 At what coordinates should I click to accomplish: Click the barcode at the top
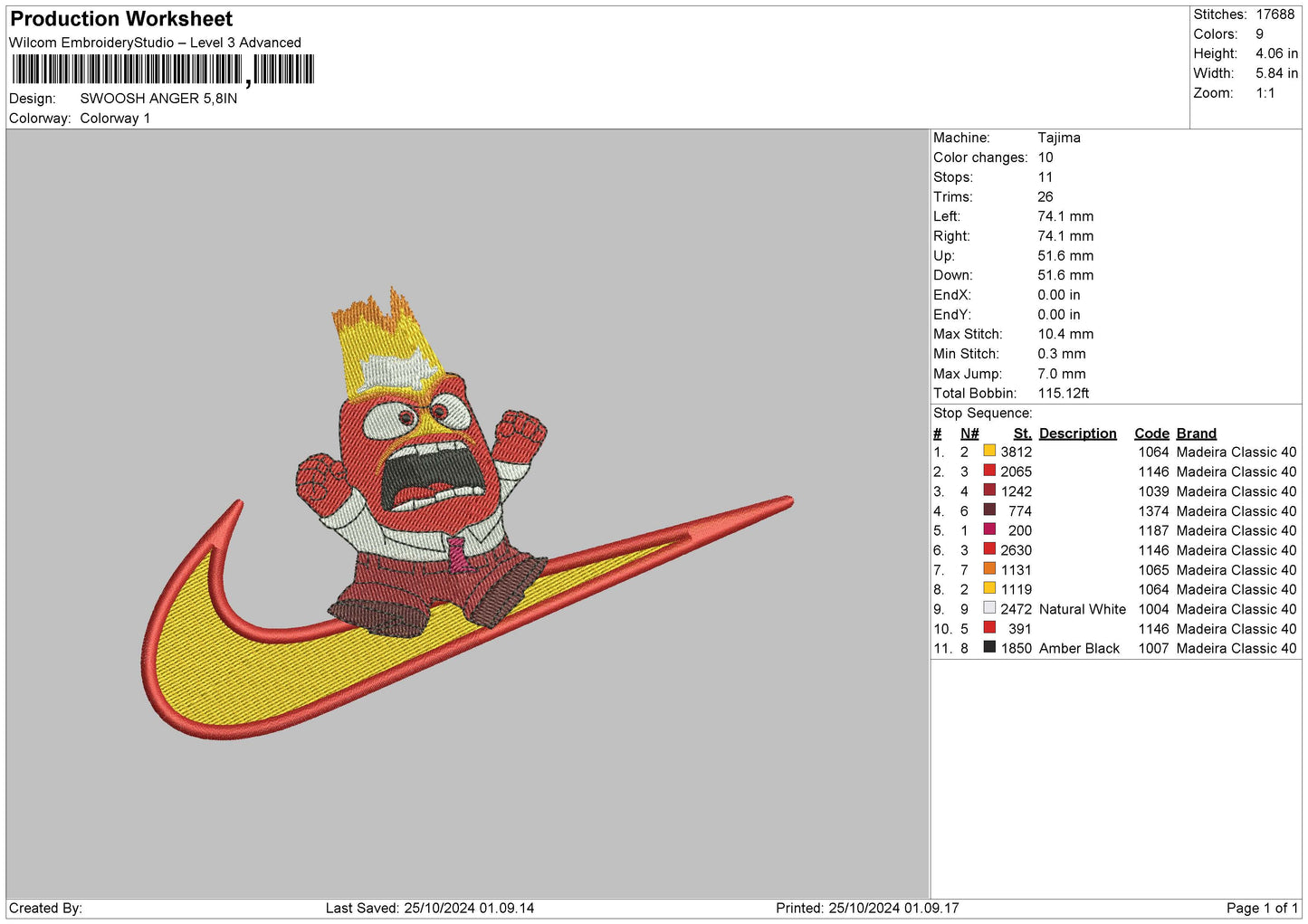point(163,70)
